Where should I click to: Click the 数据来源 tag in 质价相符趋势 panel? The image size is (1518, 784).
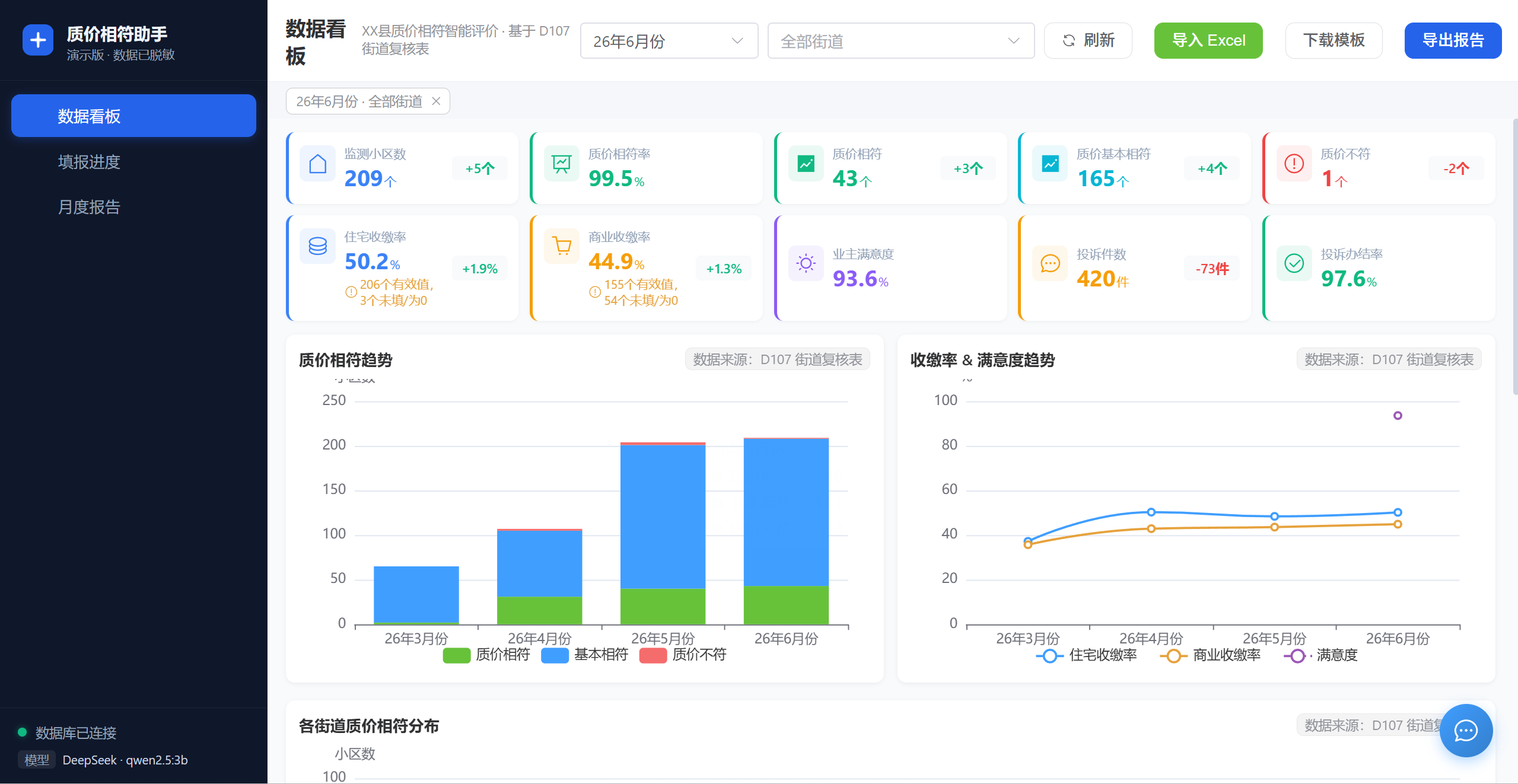point(777,359)
